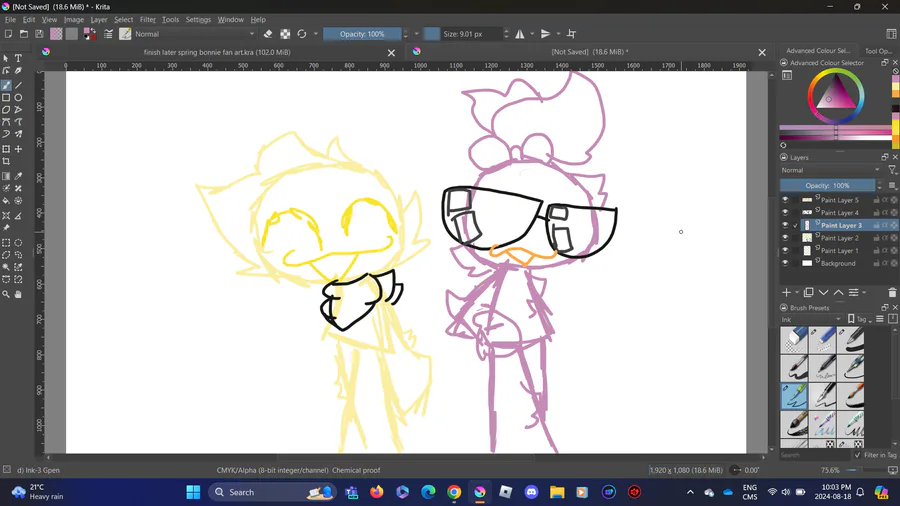Select the Gradient tool
Viewport: 900px width, 506px height.
pyautogui.click(x=6, y=176)
